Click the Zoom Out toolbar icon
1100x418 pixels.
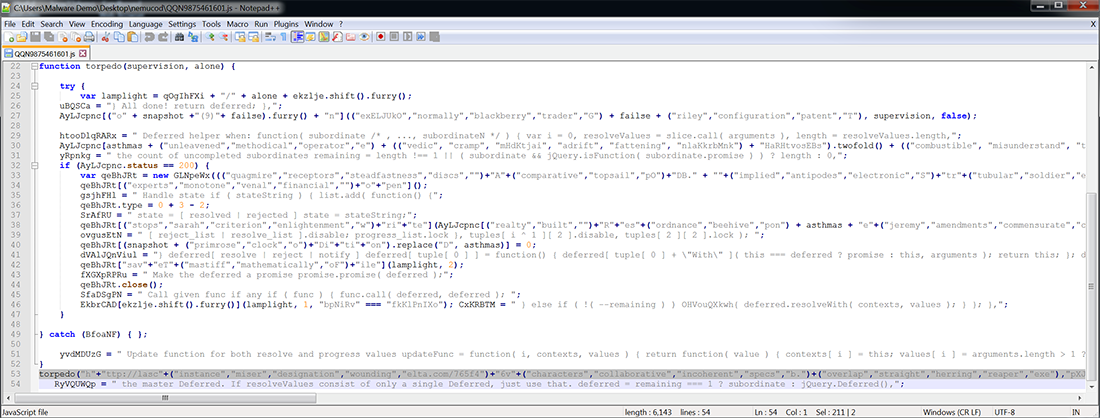223,36
